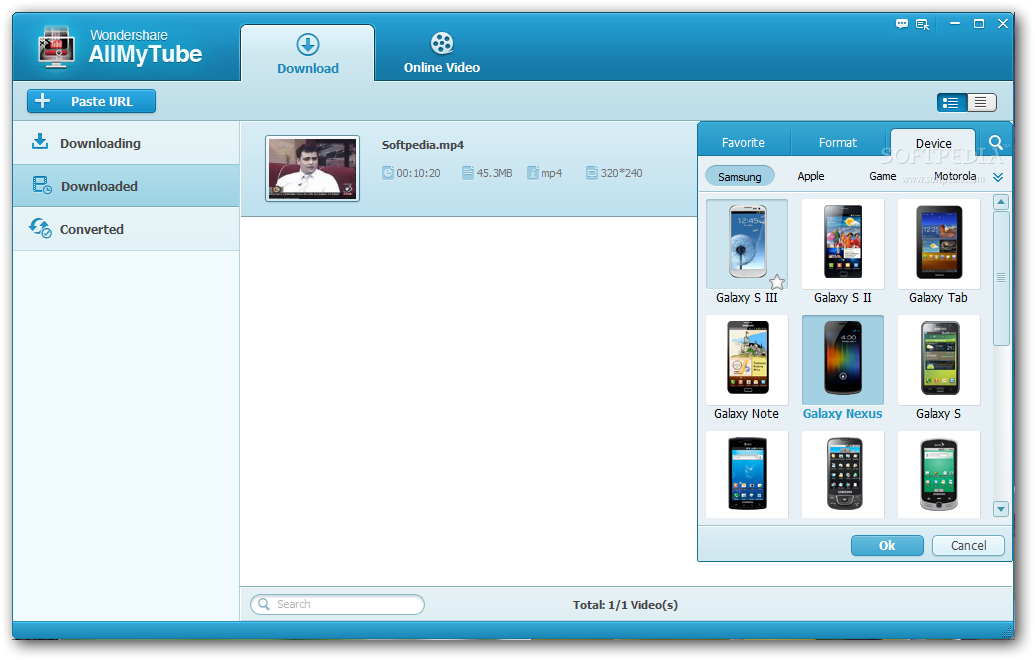
Task: Select the Galaxy S device
Action: pyautogui.click(x=939, y=368)
